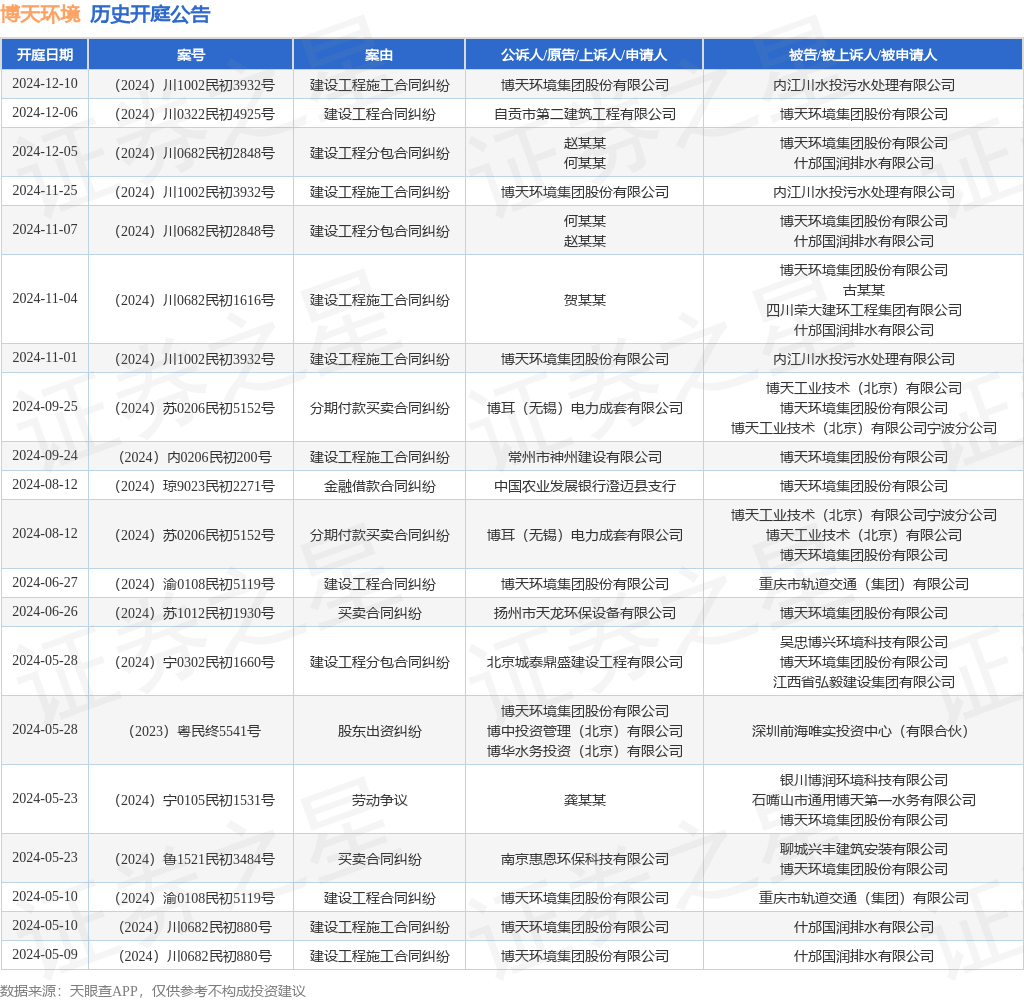1024x1000 pixels.
Task: Click plaintiff 南京惠恩环保科技有限公司
Action: pyautogui.click(x=584, y=859)
